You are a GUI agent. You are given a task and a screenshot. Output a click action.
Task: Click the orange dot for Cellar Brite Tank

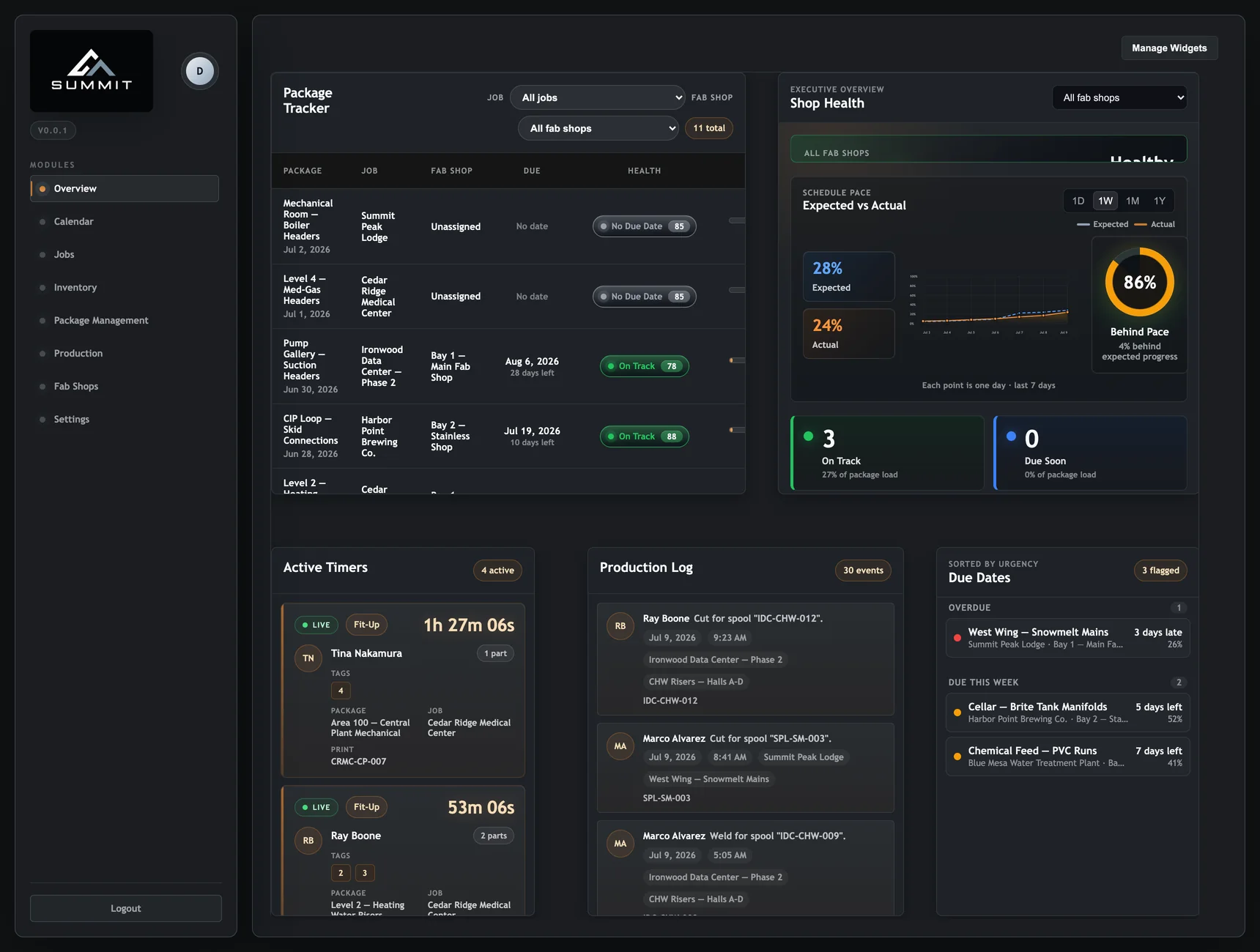tap(957, 713)
